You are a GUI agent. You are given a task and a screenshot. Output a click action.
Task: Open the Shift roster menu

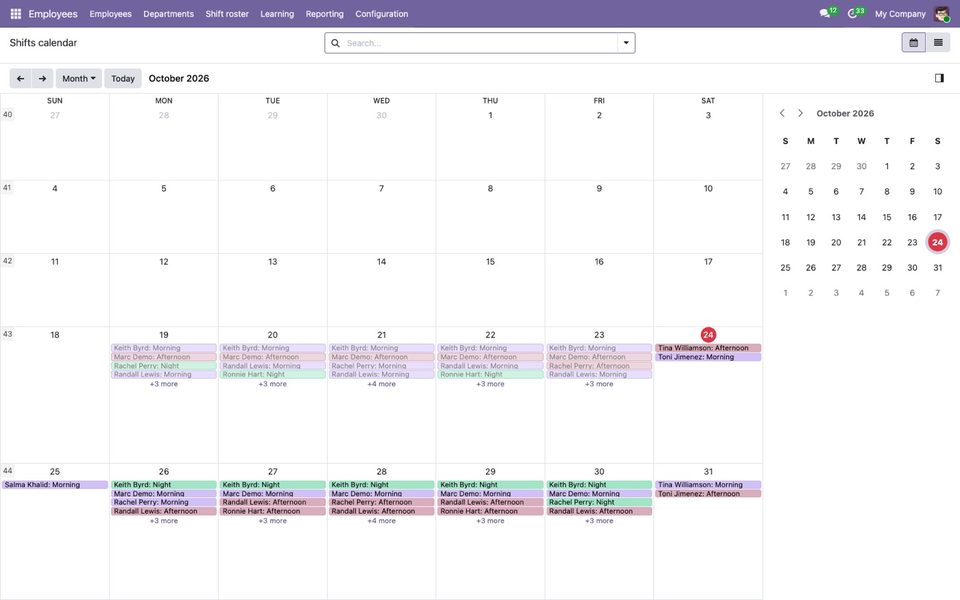point(227,13)
